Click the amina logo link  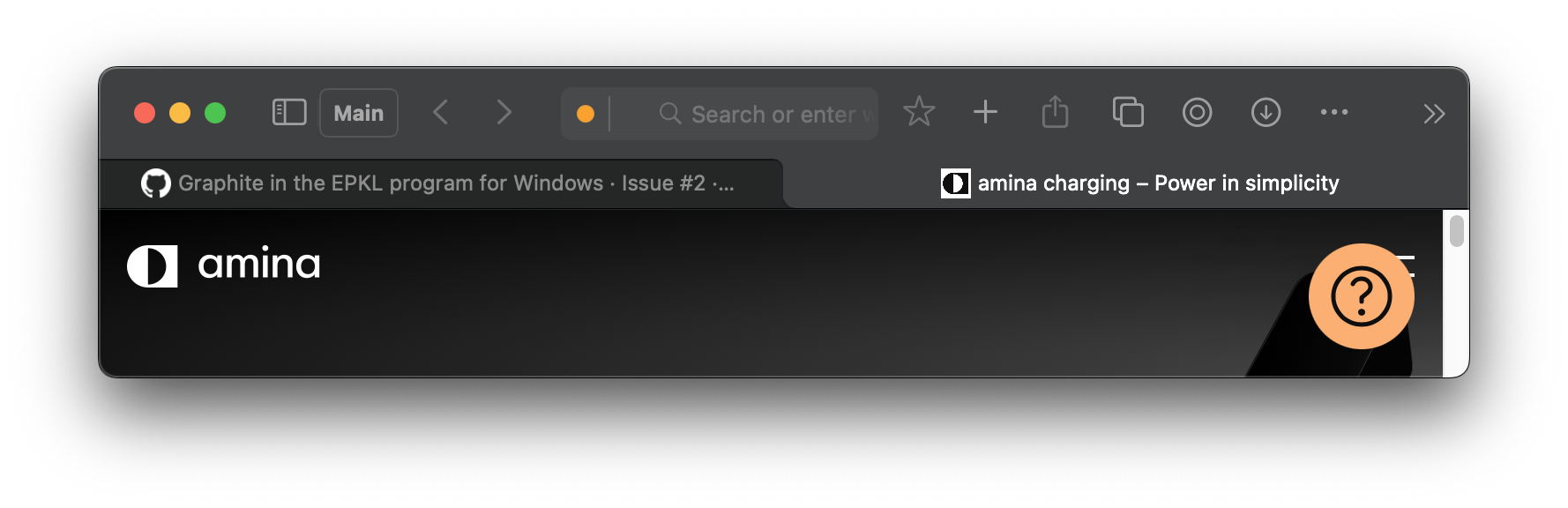224,265
